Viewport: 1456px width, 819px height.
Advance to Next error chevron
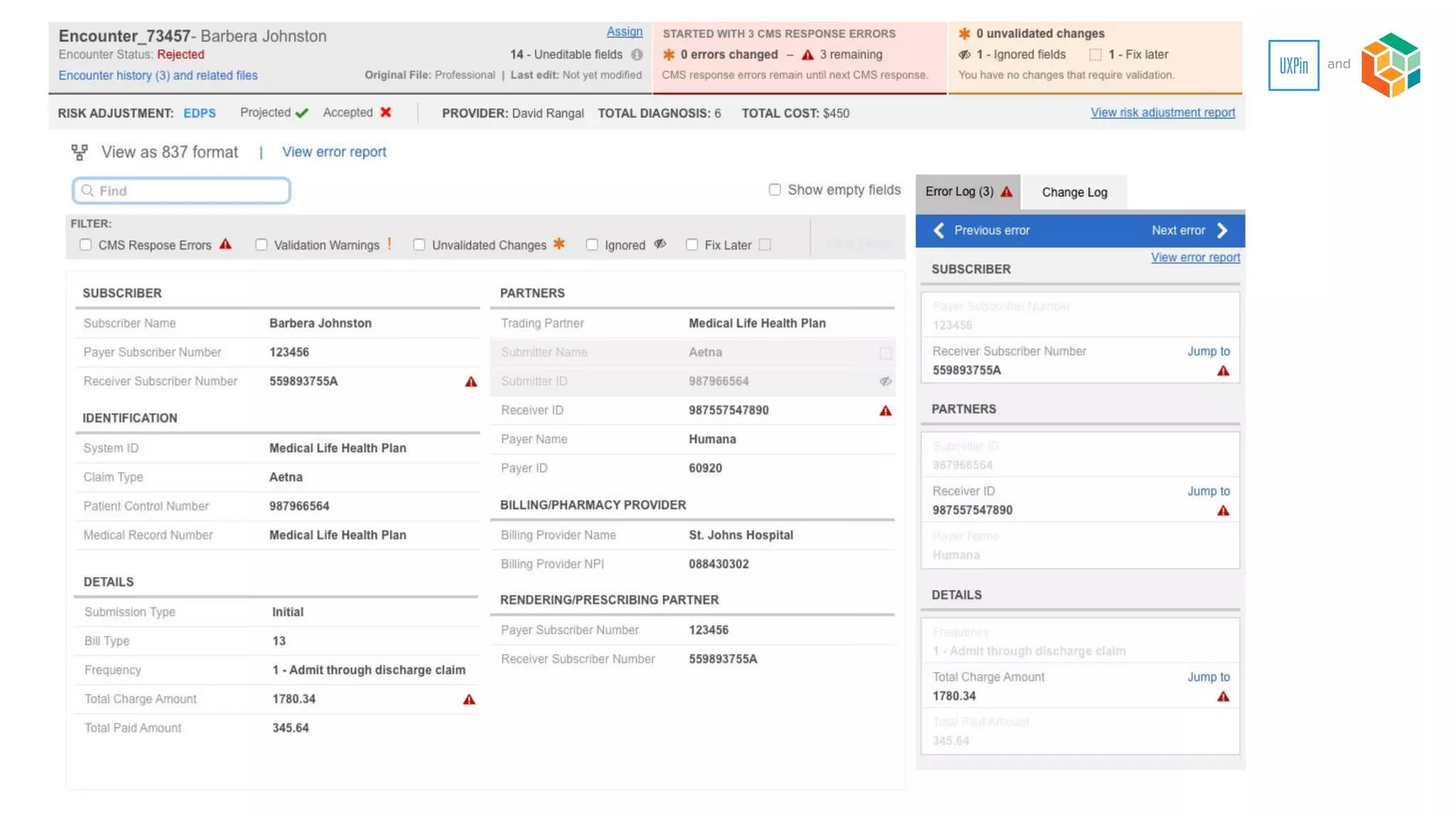point(1222,230)
